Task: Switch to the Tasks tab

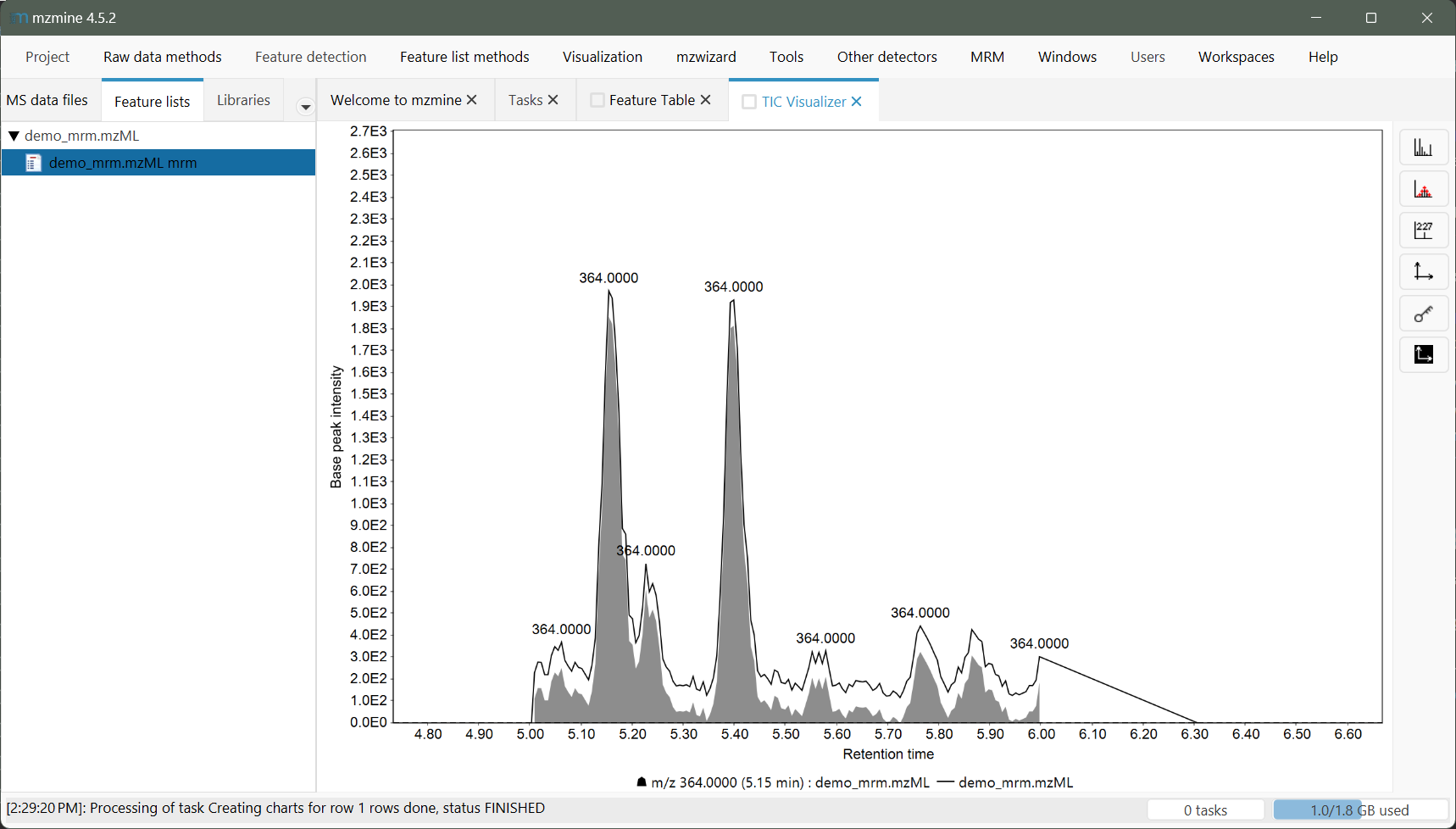Action: pyautogui.click(x=525, y=100)
